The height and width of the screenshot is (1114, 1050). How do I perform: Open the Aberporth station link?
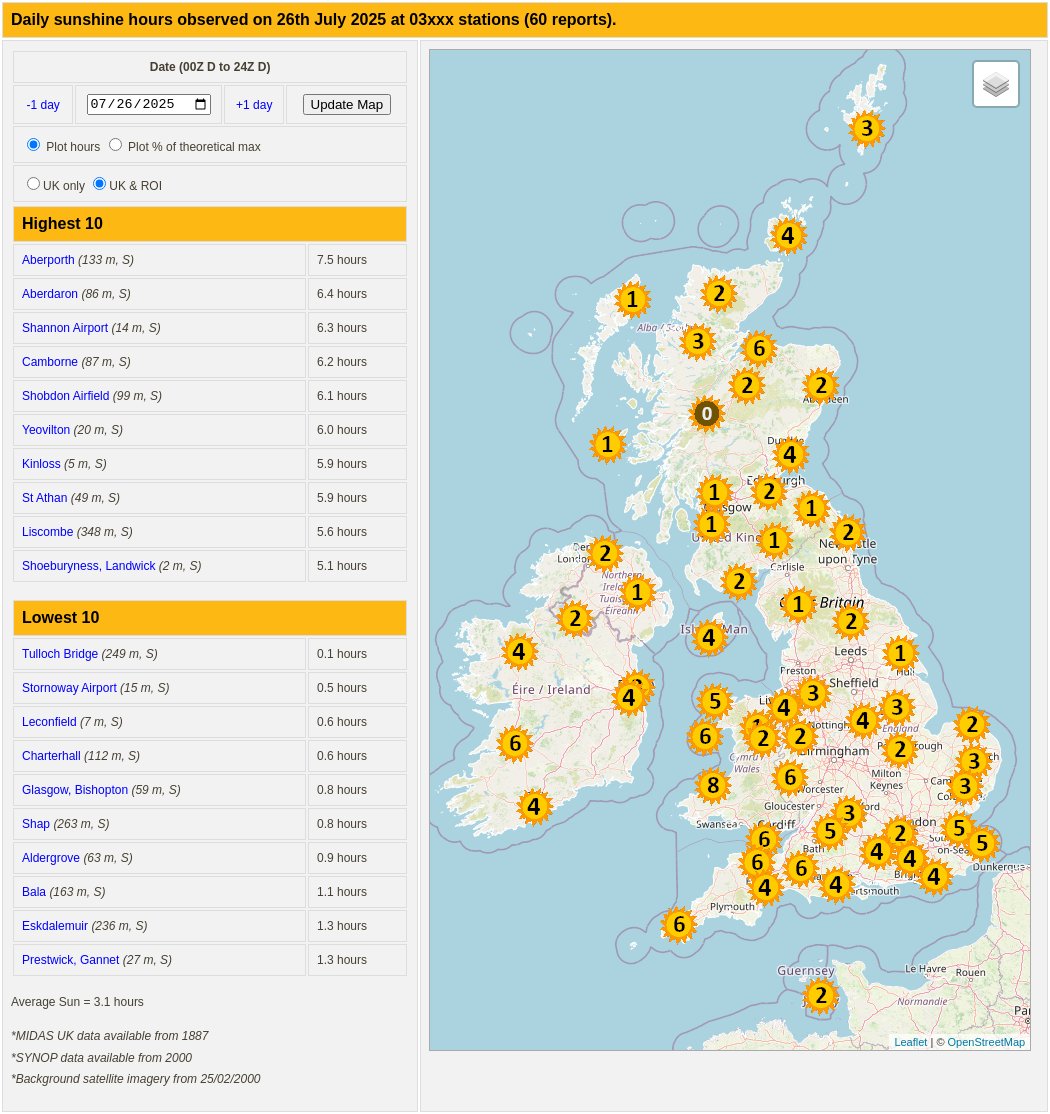pyautogui.click(x=48, y=260)
